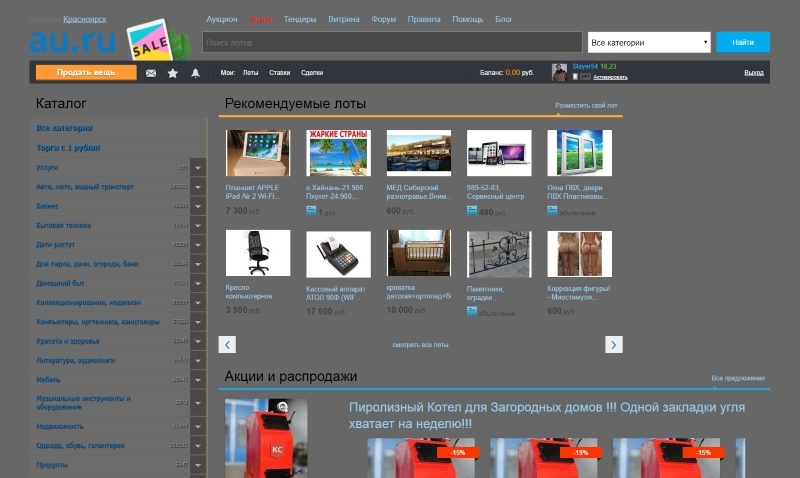Click the Красноярск city link
Image resolution: width=800 pixels, height=478 pixels.
85,19
